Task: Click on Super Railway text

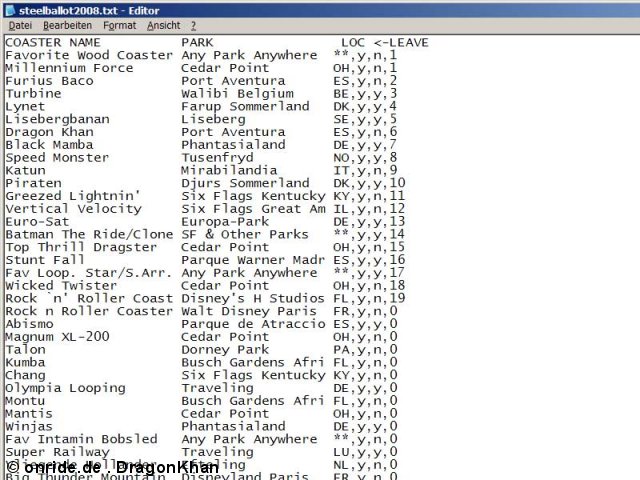Action: (x=57, y=452)
